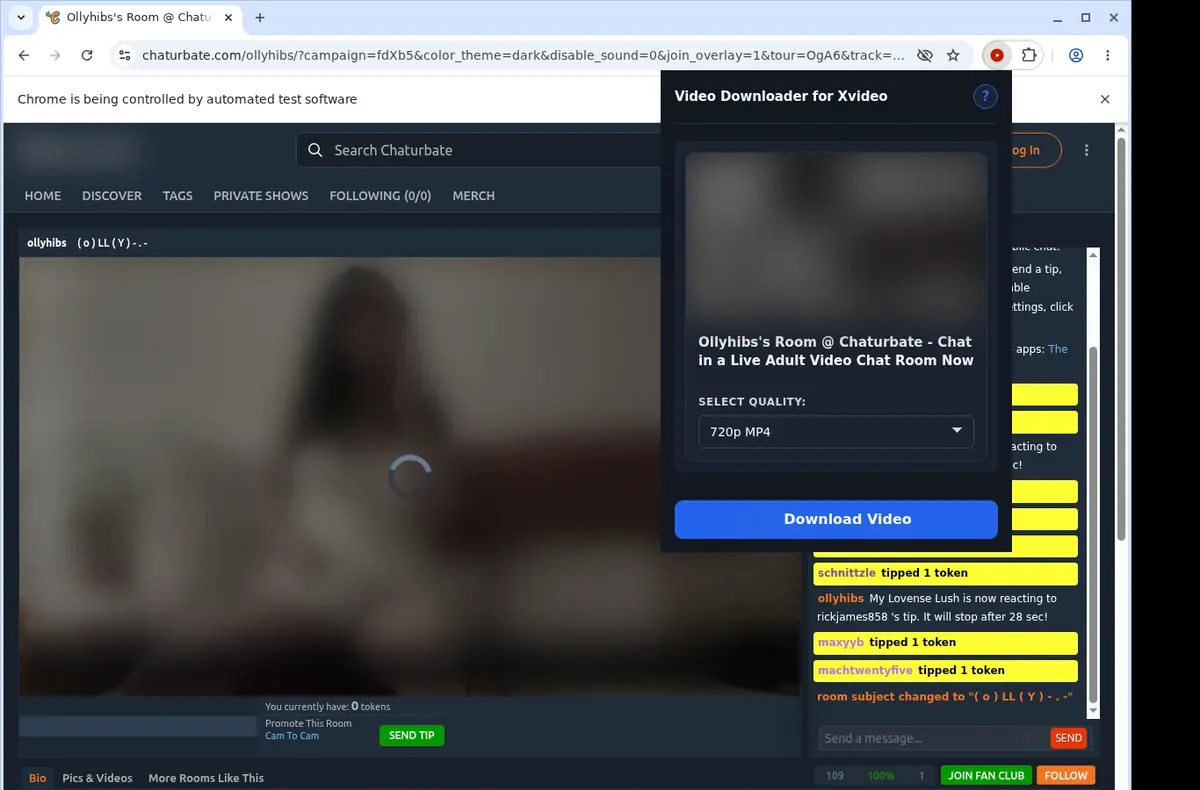Click username schnittzle in chat
Image resolution: width=1200 pixels, height=790 pixels.
pos(846,573)
